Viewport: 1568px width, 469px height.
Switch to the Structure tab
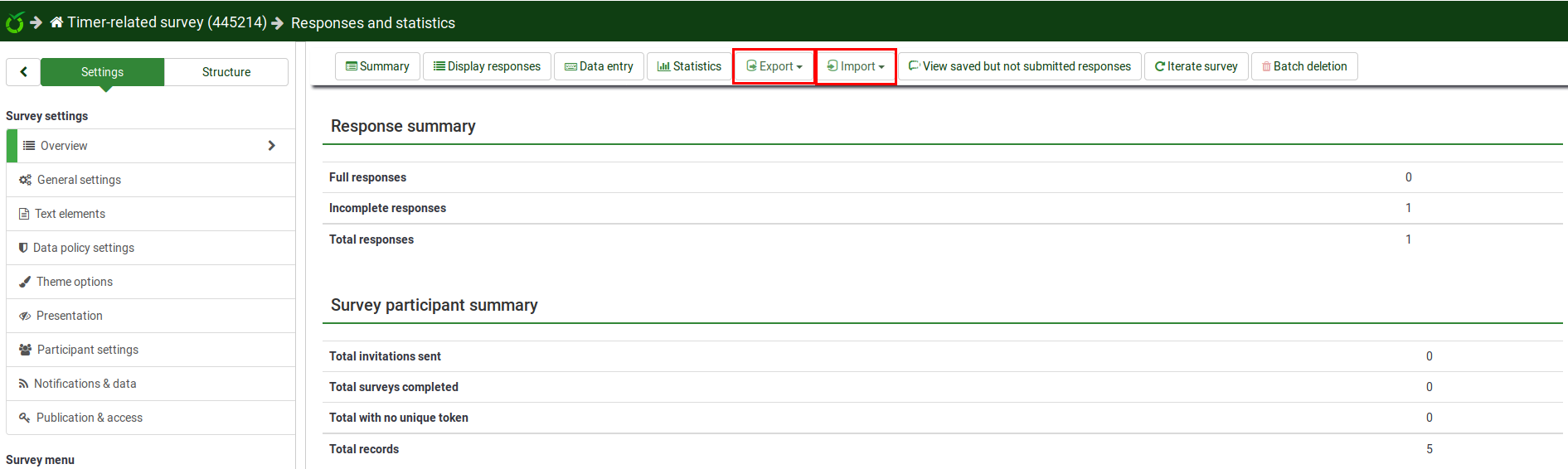point(226,72)
